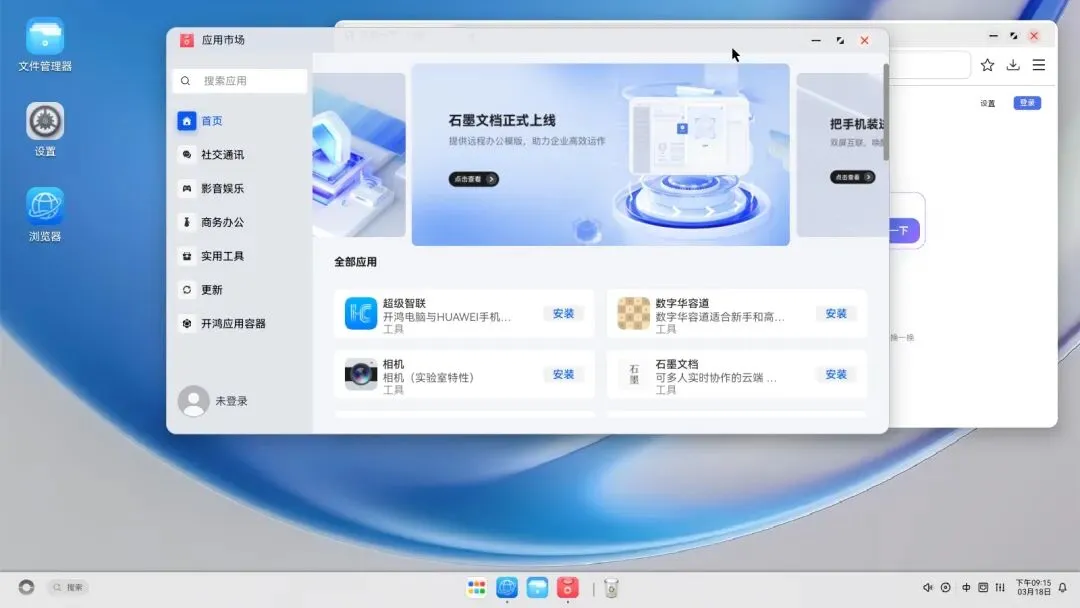Open the 石墨文档正式上线 banner

coord(601,154)
